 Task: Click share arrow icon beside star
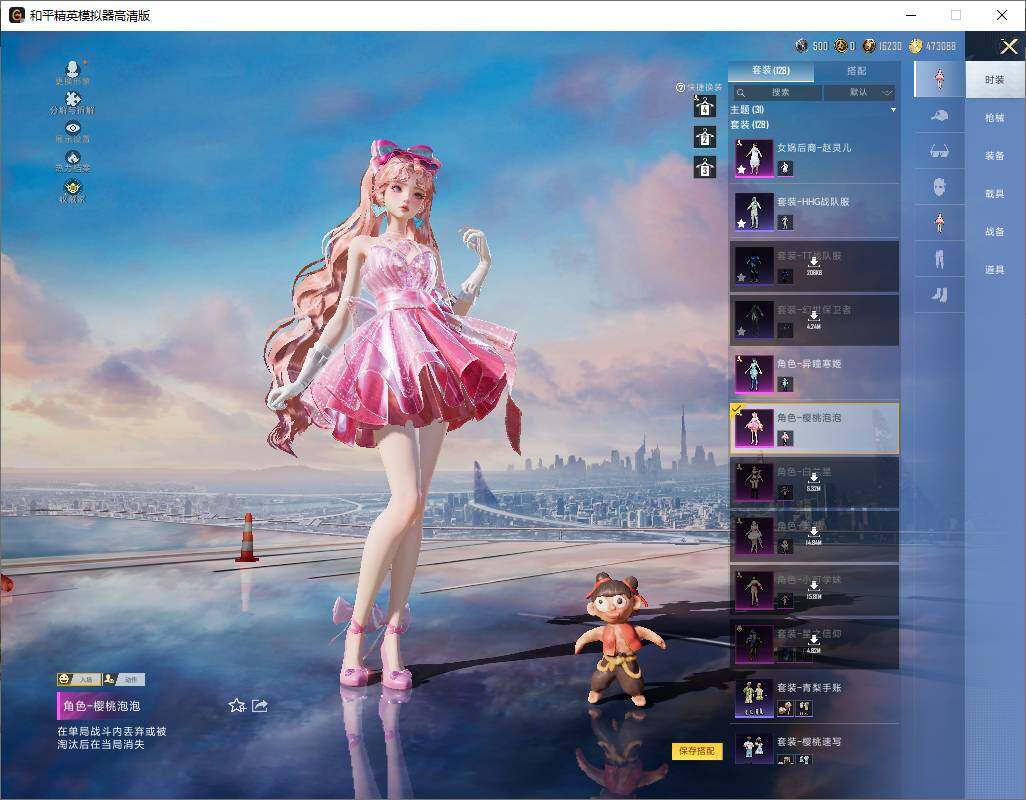260,705
